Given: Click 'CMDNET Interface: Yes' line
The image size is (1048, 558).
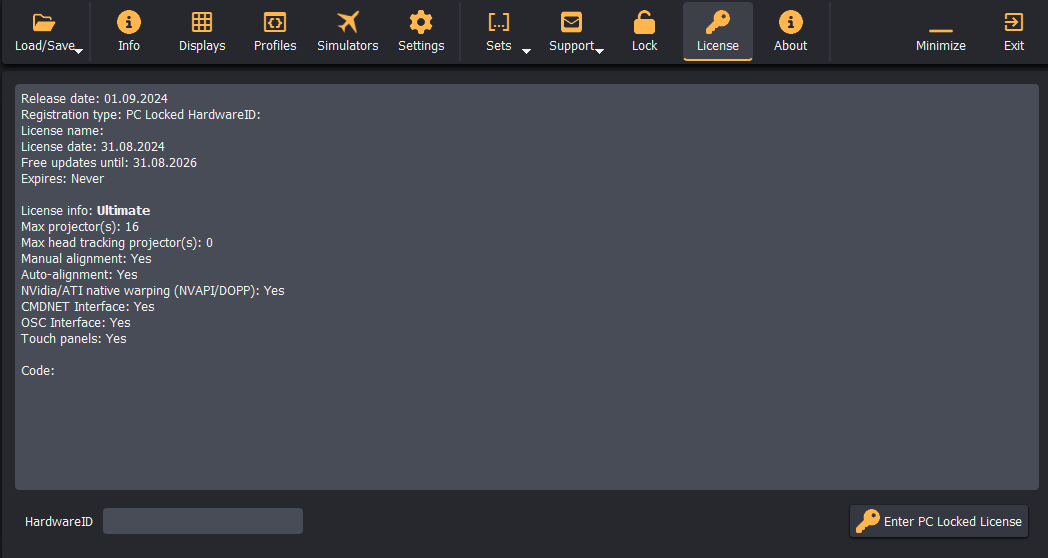Looking at the screenshot, I should click(x=88, y=307).
